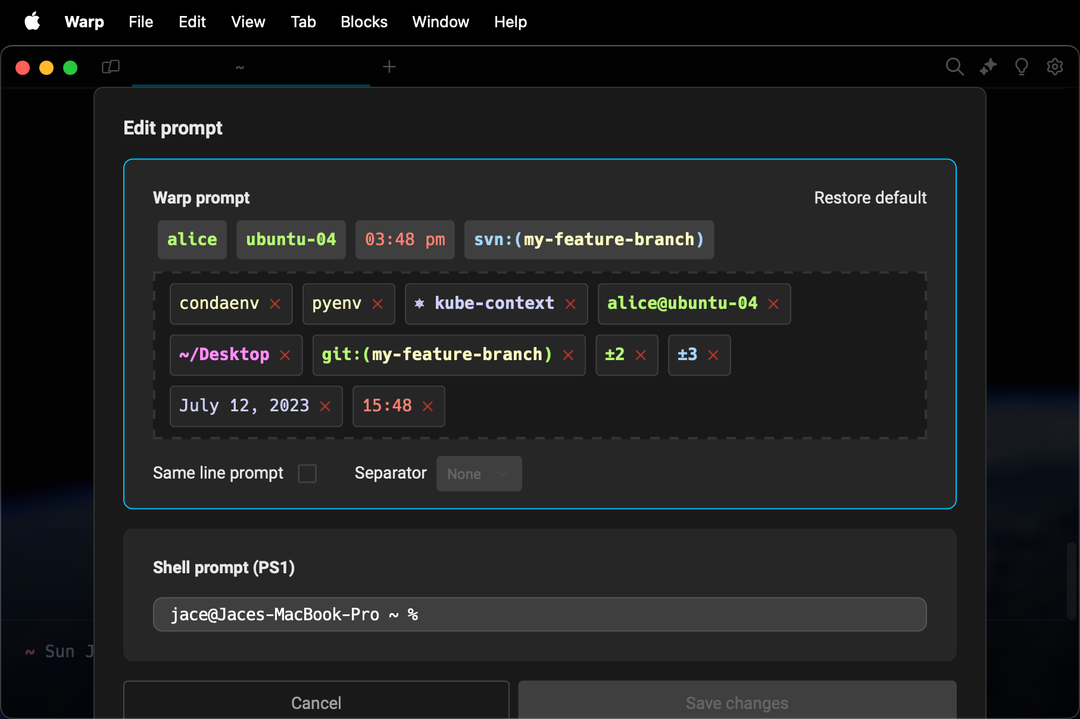Enable the Same line prompt checkbox
The height and width of the screenshot is (719, 1080).
[307, 473]
